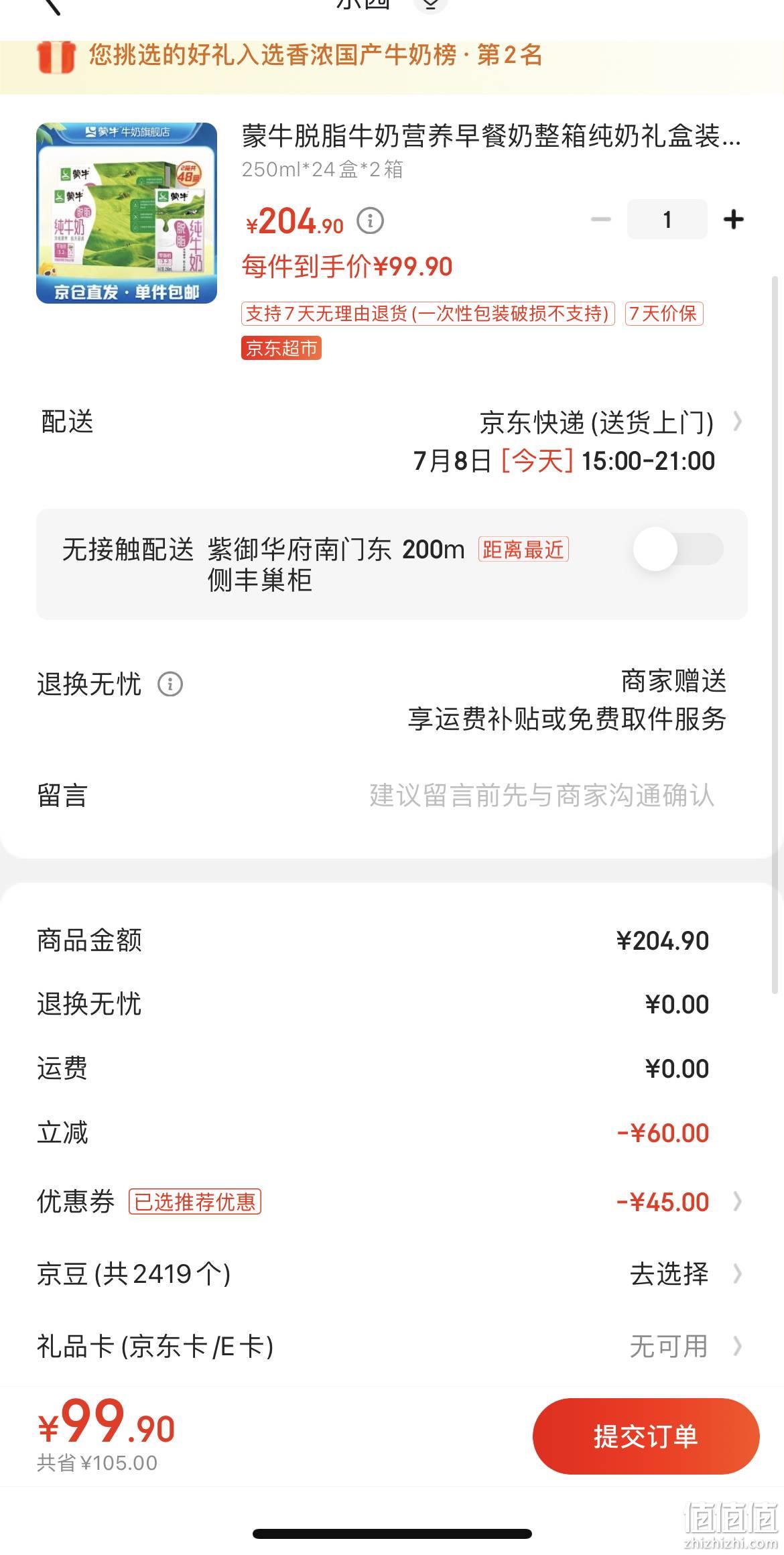The height and width of the screenshot is (1555, 784).
Task: Tap the gift box icon in banner
Action: (x=56, y=56)
